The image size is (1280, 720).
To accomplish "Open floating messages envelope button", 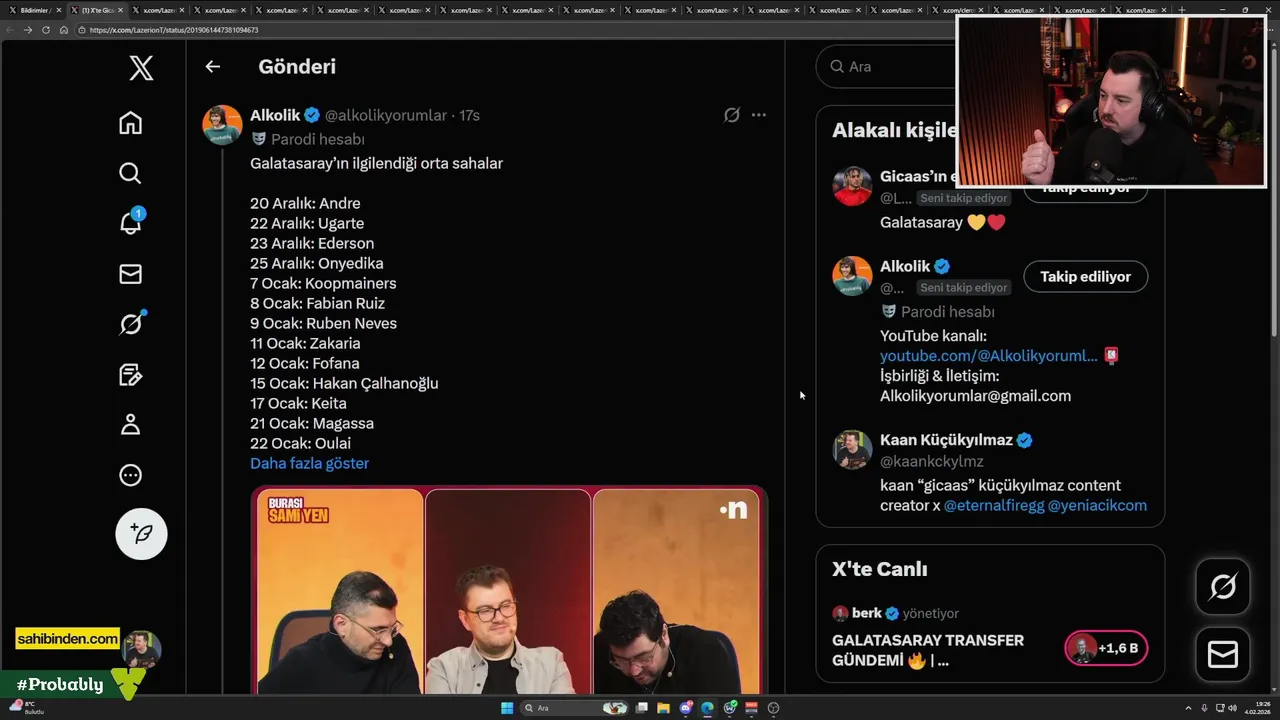I will 1223,655.
